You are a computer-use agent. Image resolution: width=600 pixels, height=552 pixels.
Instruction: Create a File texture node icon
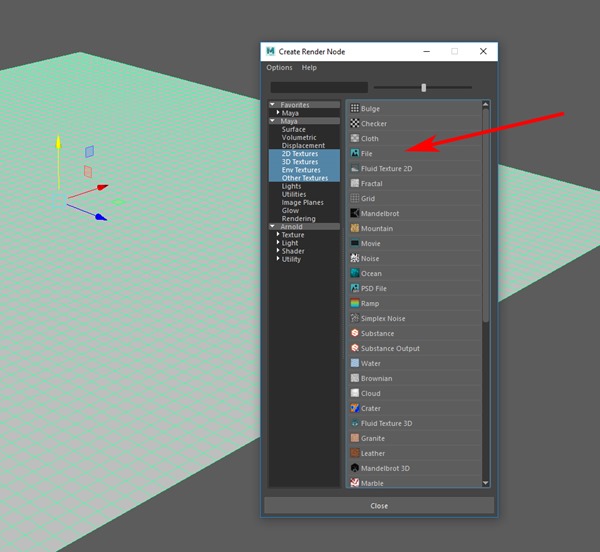[x=355, y=153]
